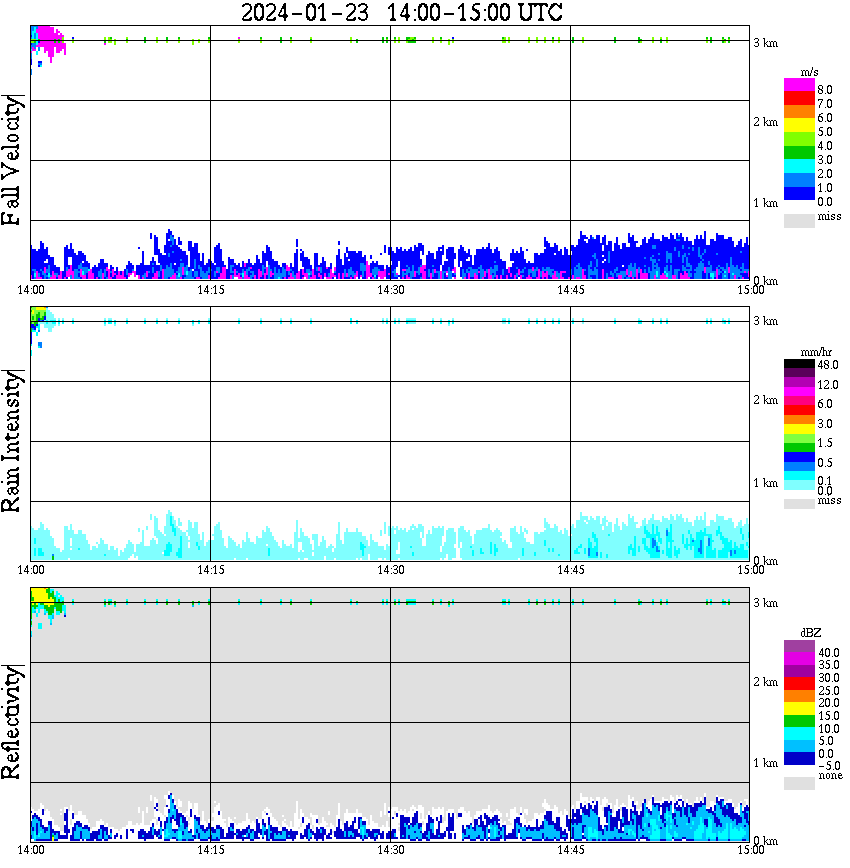Click the red swatch in the m/s legend
The image size is (850, 868).
coord(799,99)
